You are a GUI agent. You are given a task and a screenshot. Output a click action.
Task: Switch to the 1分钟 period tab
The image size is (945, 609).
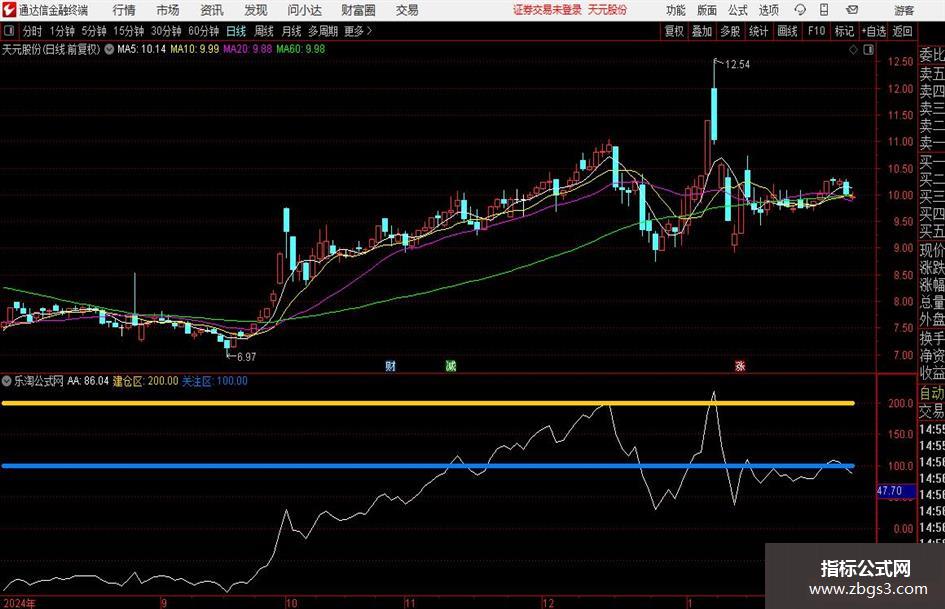coord(61,31)
